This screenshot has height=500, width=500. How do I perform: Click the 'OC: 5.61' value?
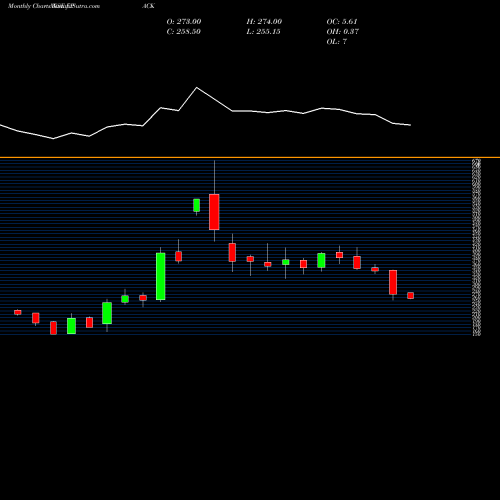(342, 22)
